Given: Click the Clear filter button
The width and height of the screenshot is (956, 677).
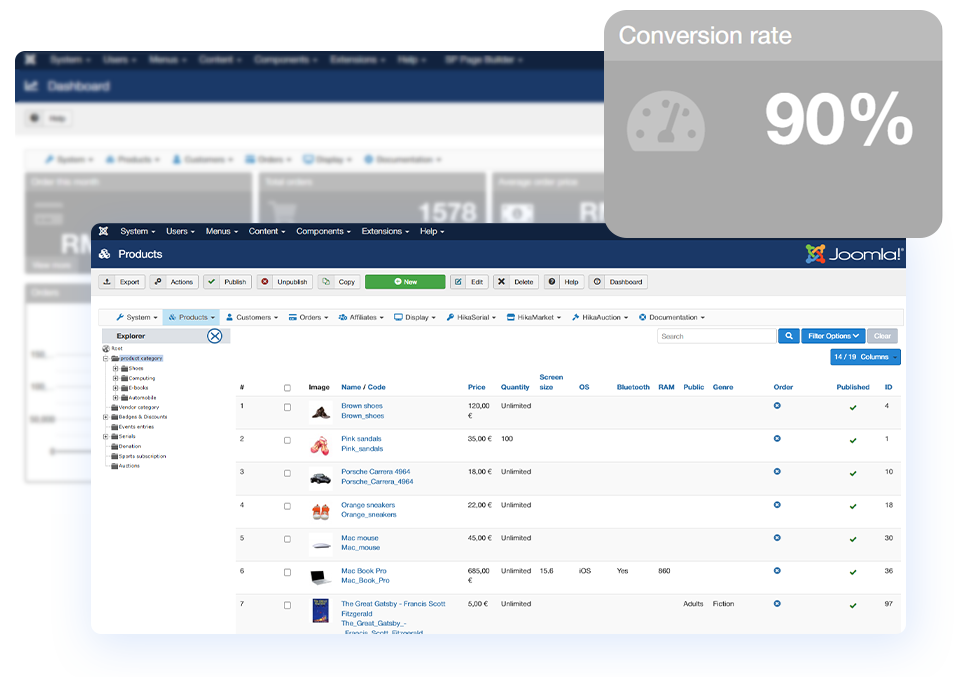Looking at the screenshot, I should coord(882,336).
